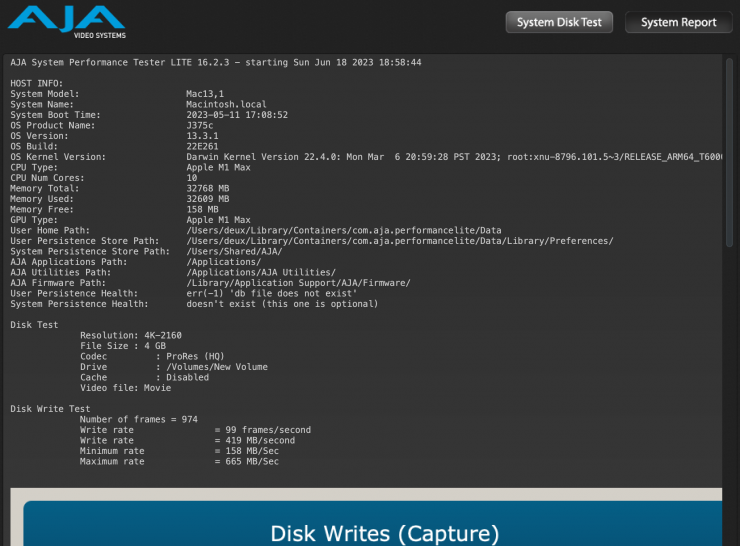740x546 pixels.
Task: Open the System Report tab
Action: click(678, 22)
